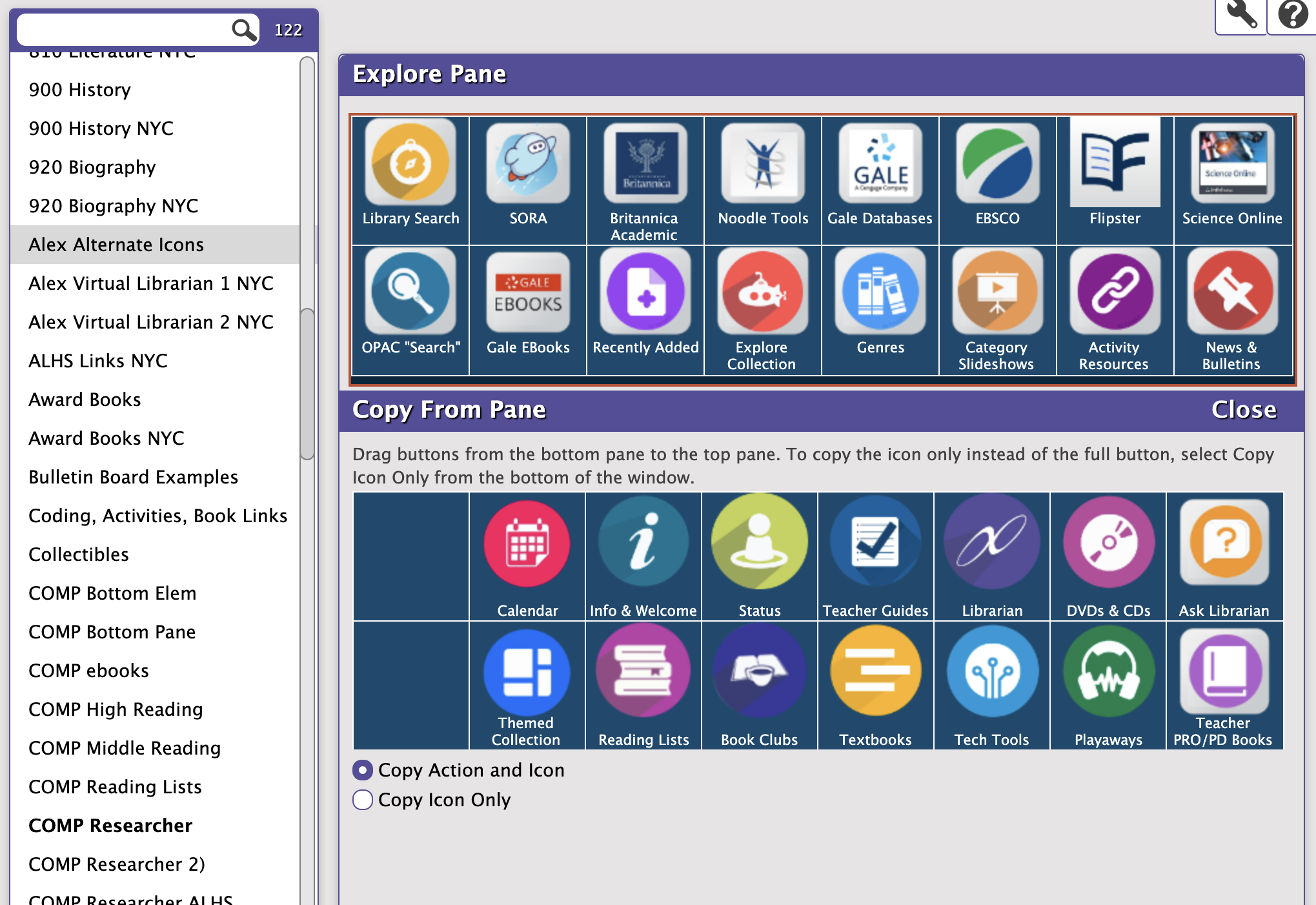Close the Copy From Pane
Screen dimensions: 1316x905
point(1244,410)
